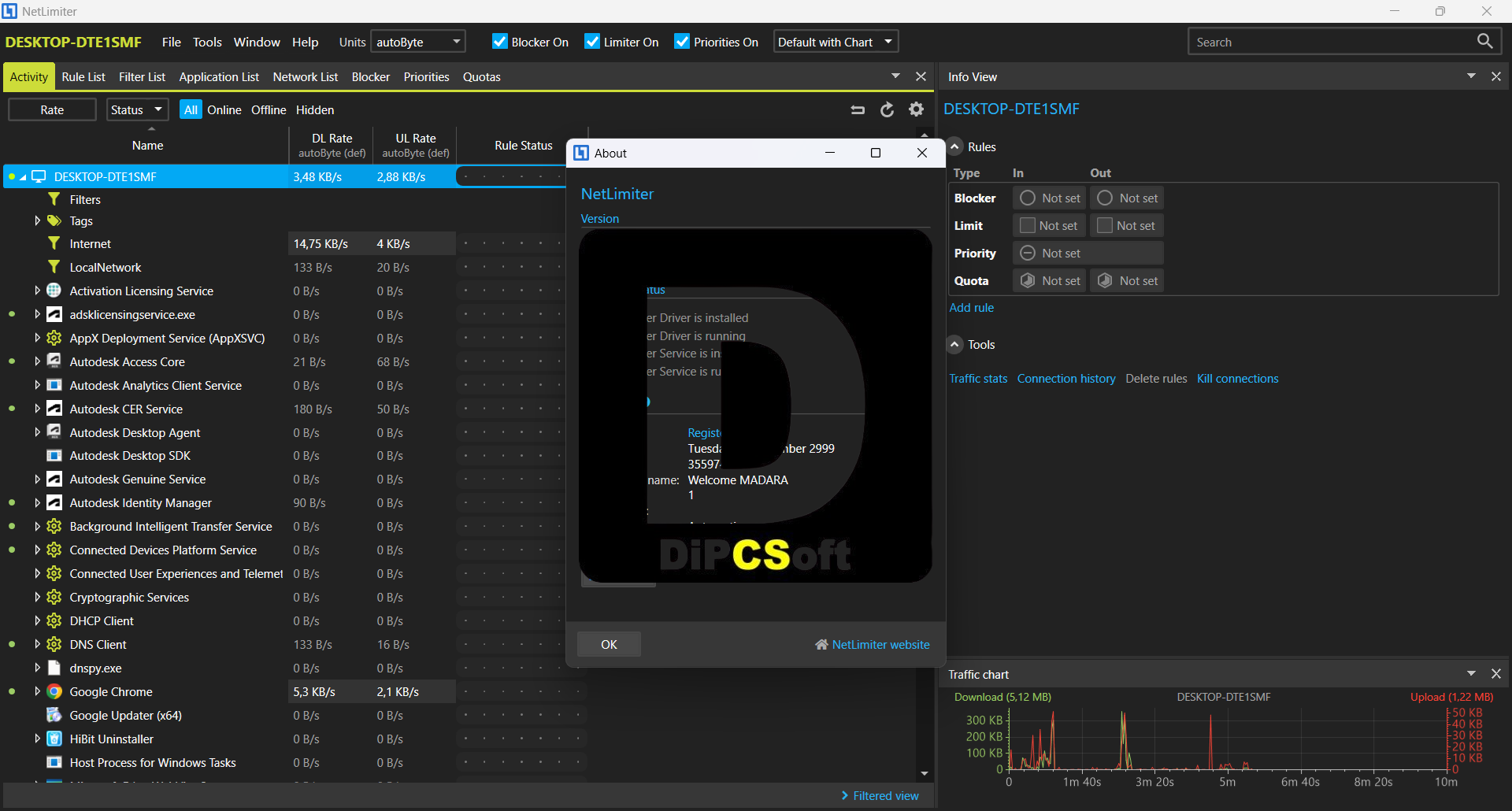
Task: Open the File menu
Action: coord(172,42)
